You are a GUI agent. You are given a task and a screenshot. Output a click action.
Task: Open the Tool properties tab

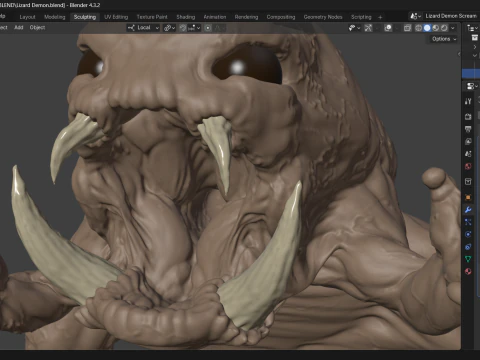pos(468,101)
